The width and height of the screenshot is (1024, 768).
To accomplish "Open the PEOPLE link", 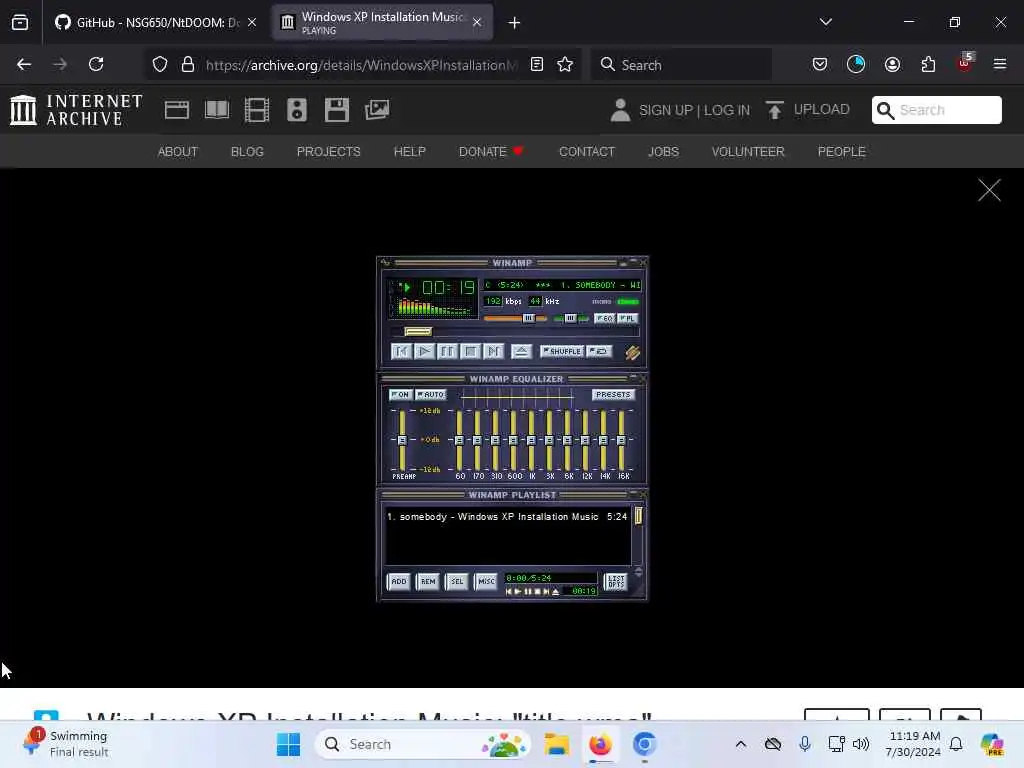I will coord(841,152).
